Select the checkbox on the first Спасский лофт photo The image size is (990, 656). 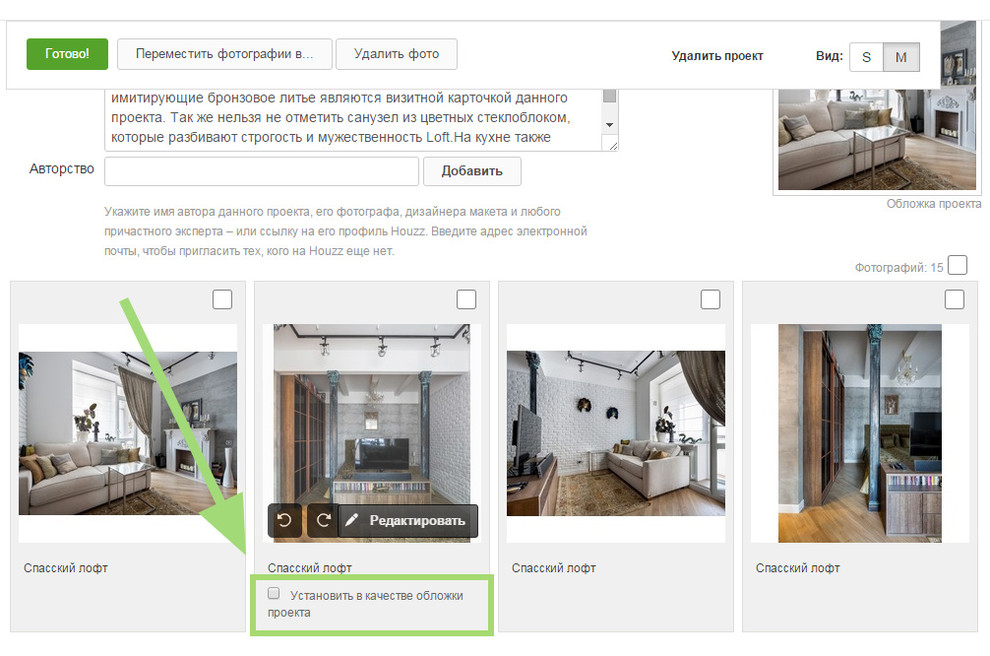pos(222,298)
